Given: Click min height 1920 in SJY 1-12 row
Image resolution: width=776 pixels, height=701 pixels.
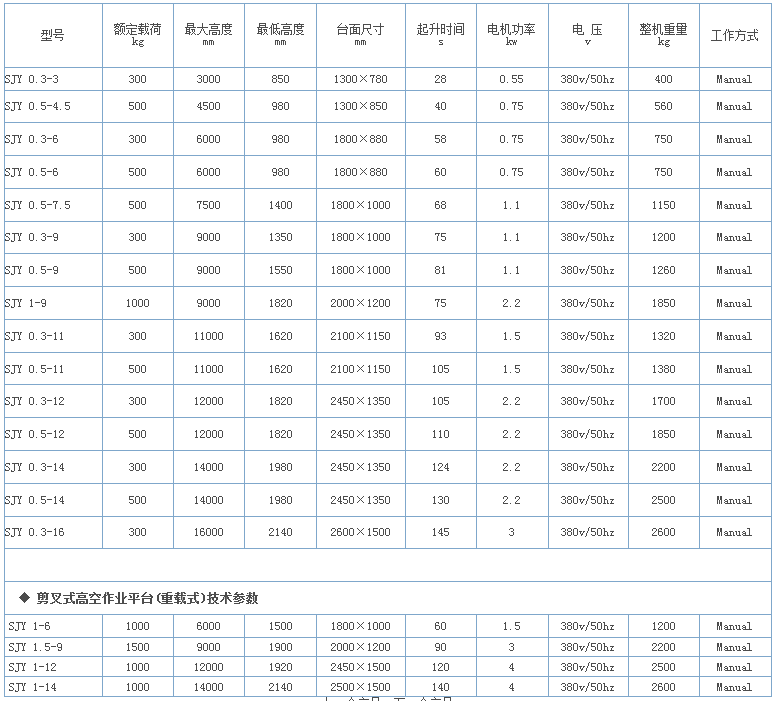Looking at the screenshot, I should tap(281, 667).
